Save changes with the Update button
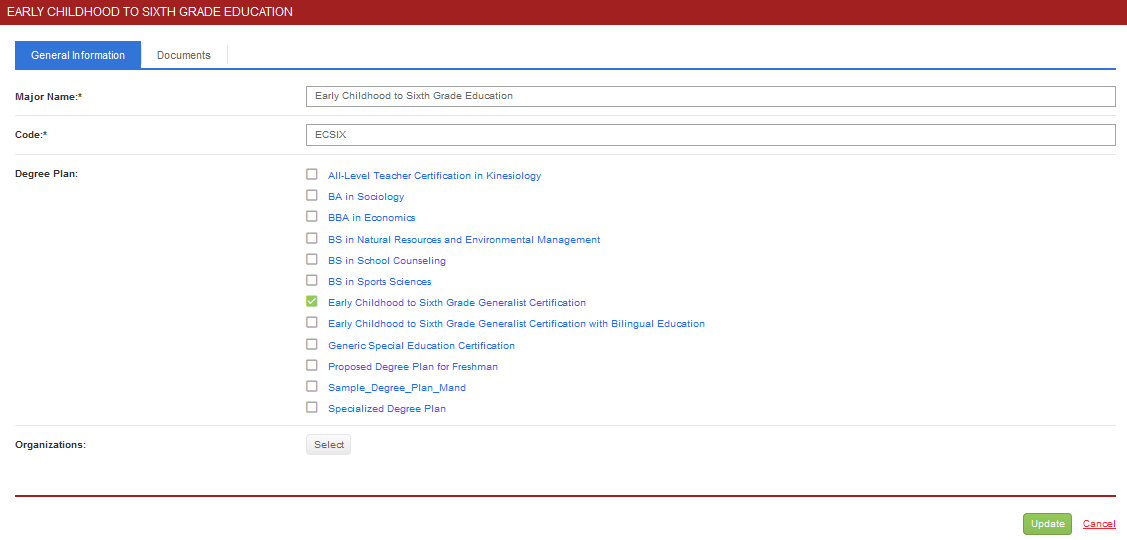Screen dimensions: 1127x540 click(1047, 523)
